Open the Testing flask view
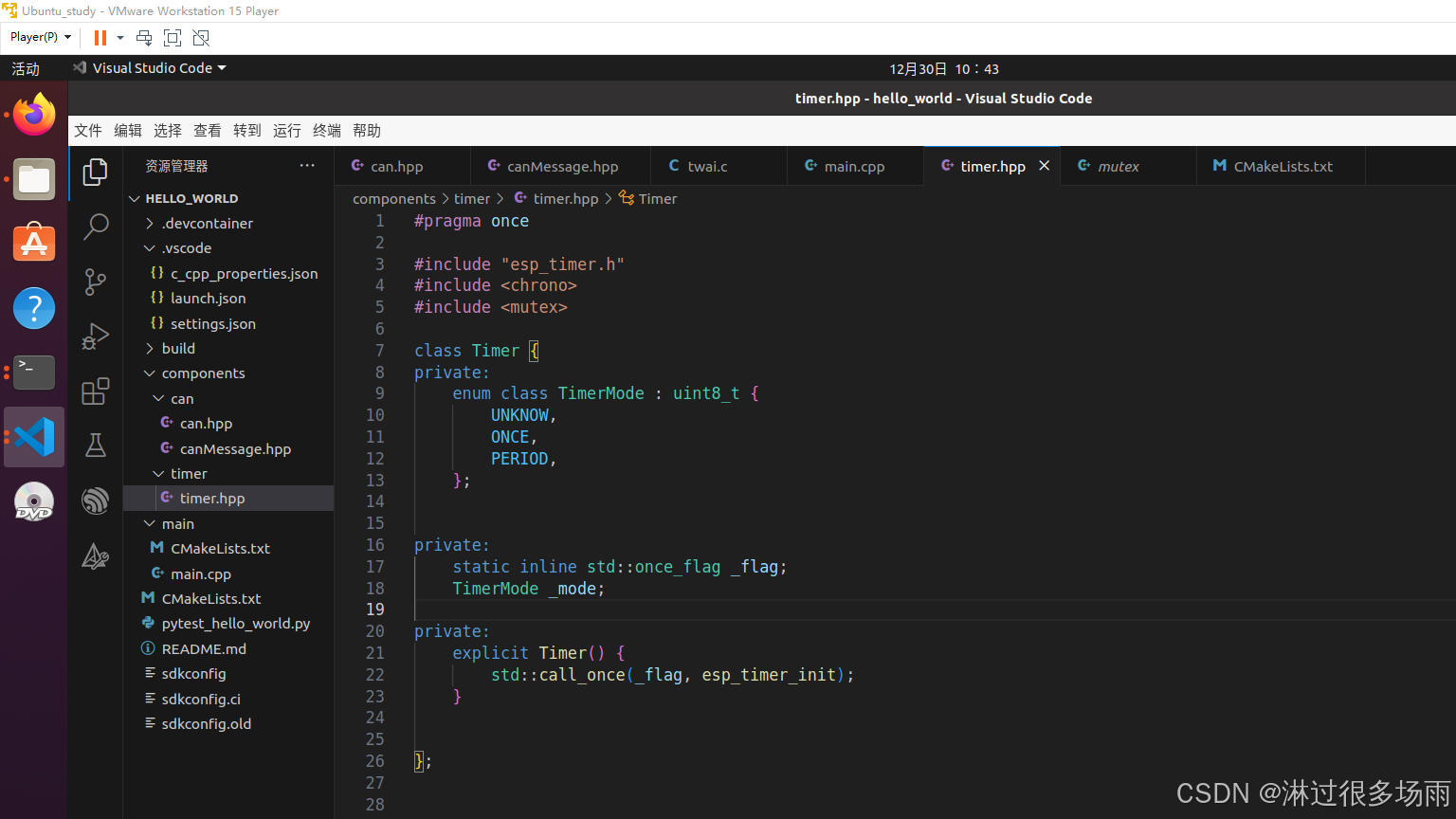The image size is (1456, 819). (x=96, y=446)
